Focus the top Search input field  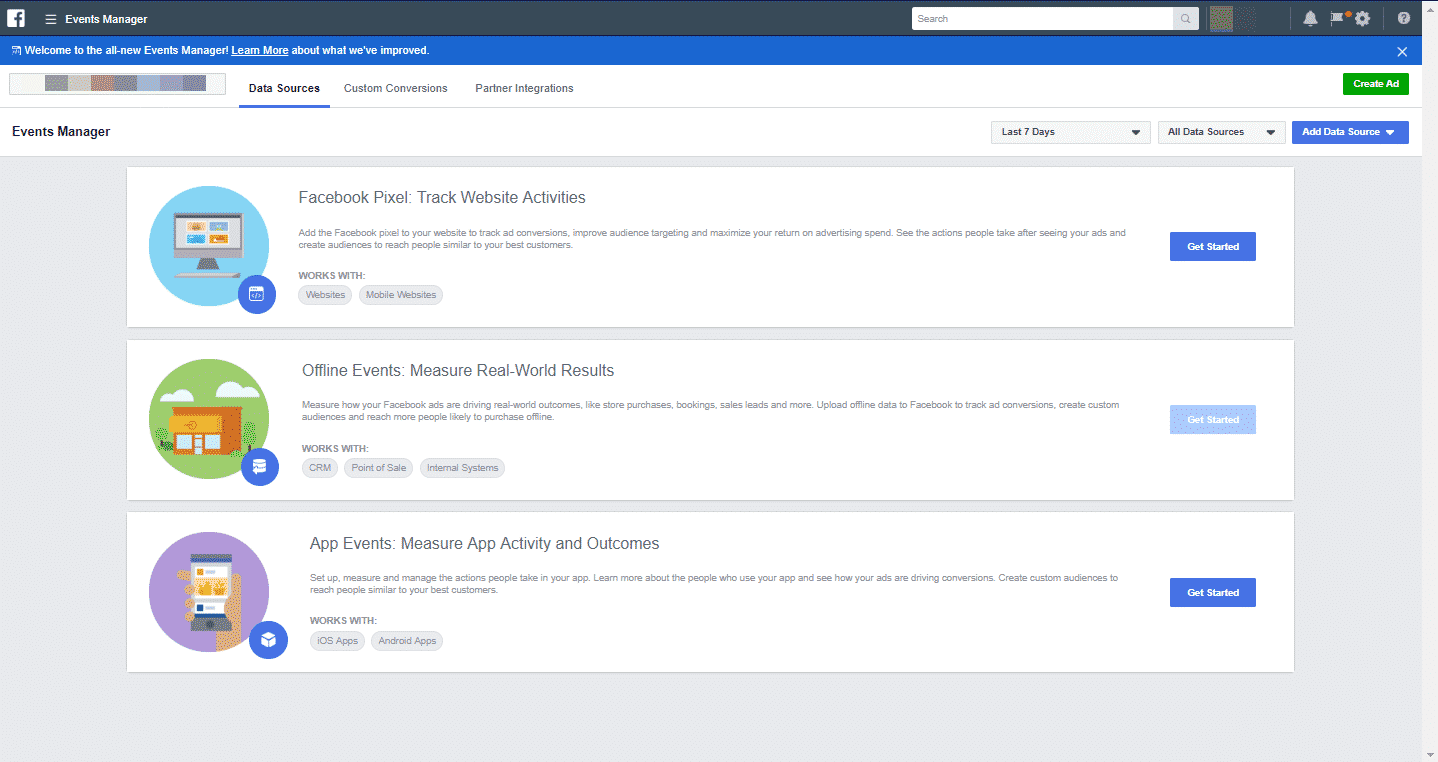(x=1042, y=19)
